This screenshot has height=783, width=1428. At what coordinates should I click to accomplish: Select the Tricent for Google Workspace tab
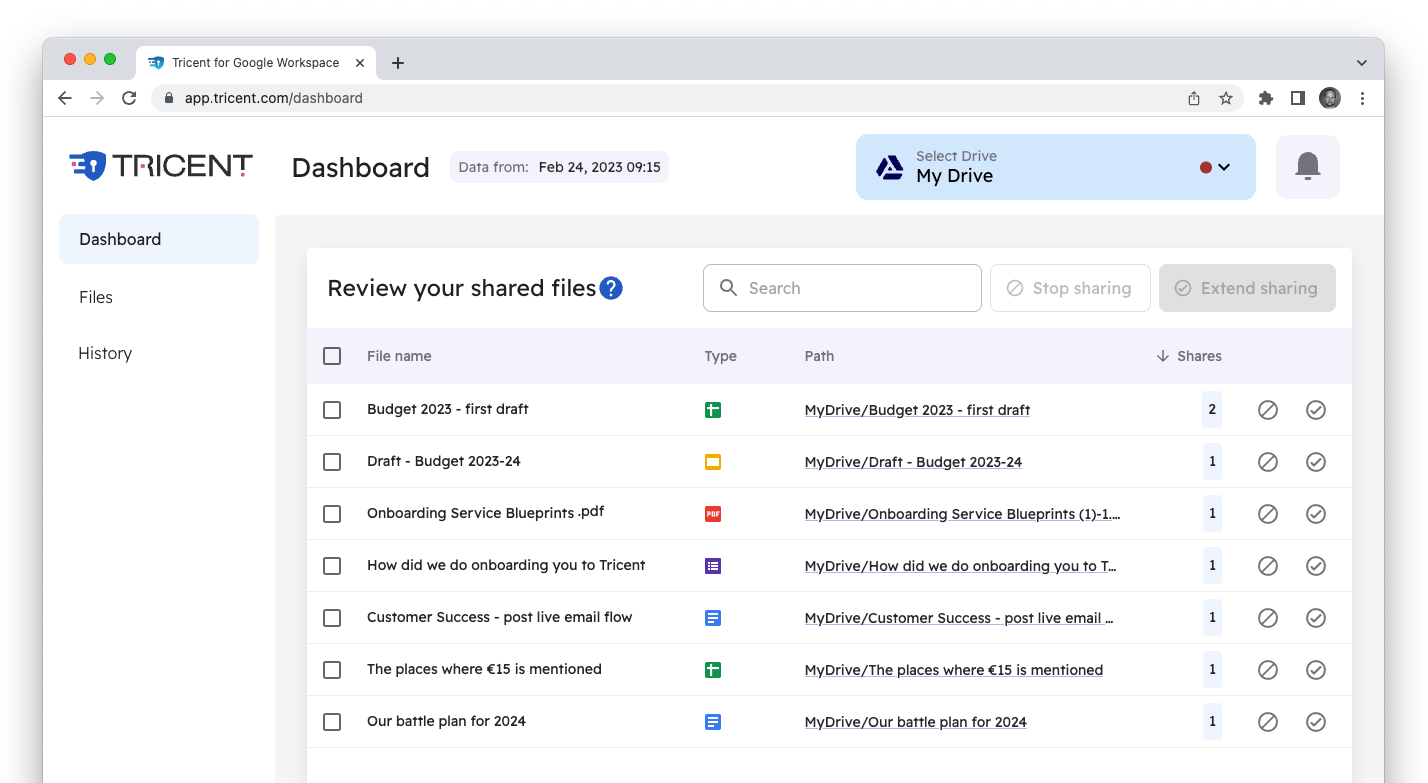pos(256,62)
